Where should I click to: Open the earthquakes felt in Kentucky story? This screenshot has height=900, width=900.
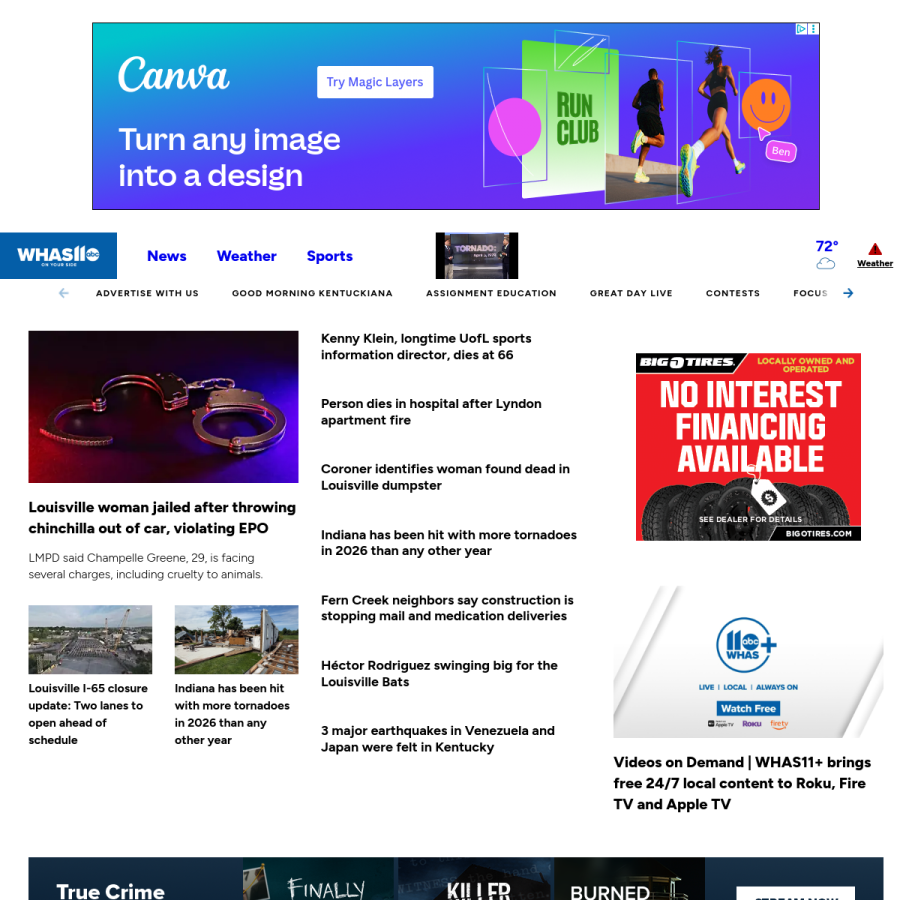pyautogui.click(x=438, y=739)
